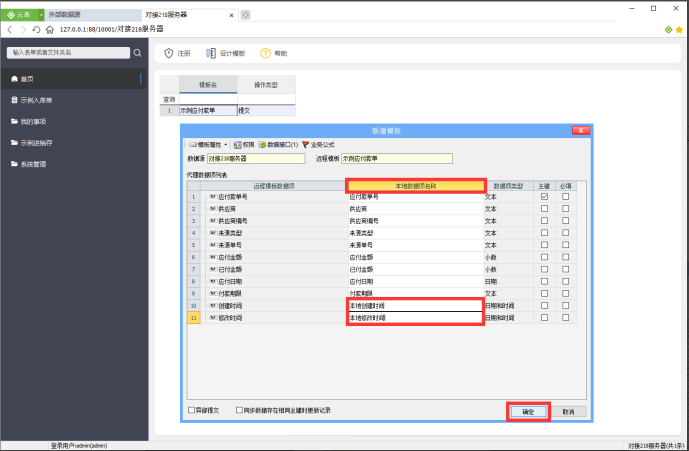The height and width of the screenshot is (451, 689).
Task: Click the 远程模板数据项 column header
Action: tap(274, 186)
